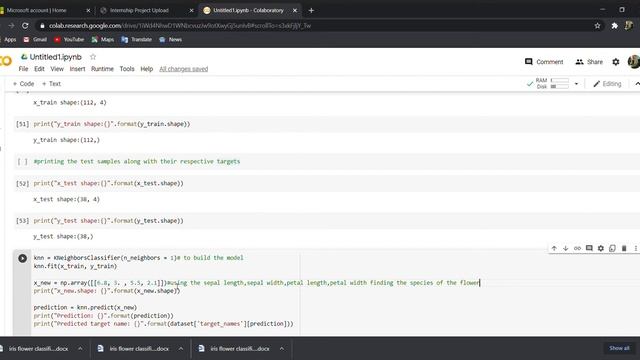Delete the selected cell trash icon
The height and width of the screenshot is (360, 640).
point(624,248)
